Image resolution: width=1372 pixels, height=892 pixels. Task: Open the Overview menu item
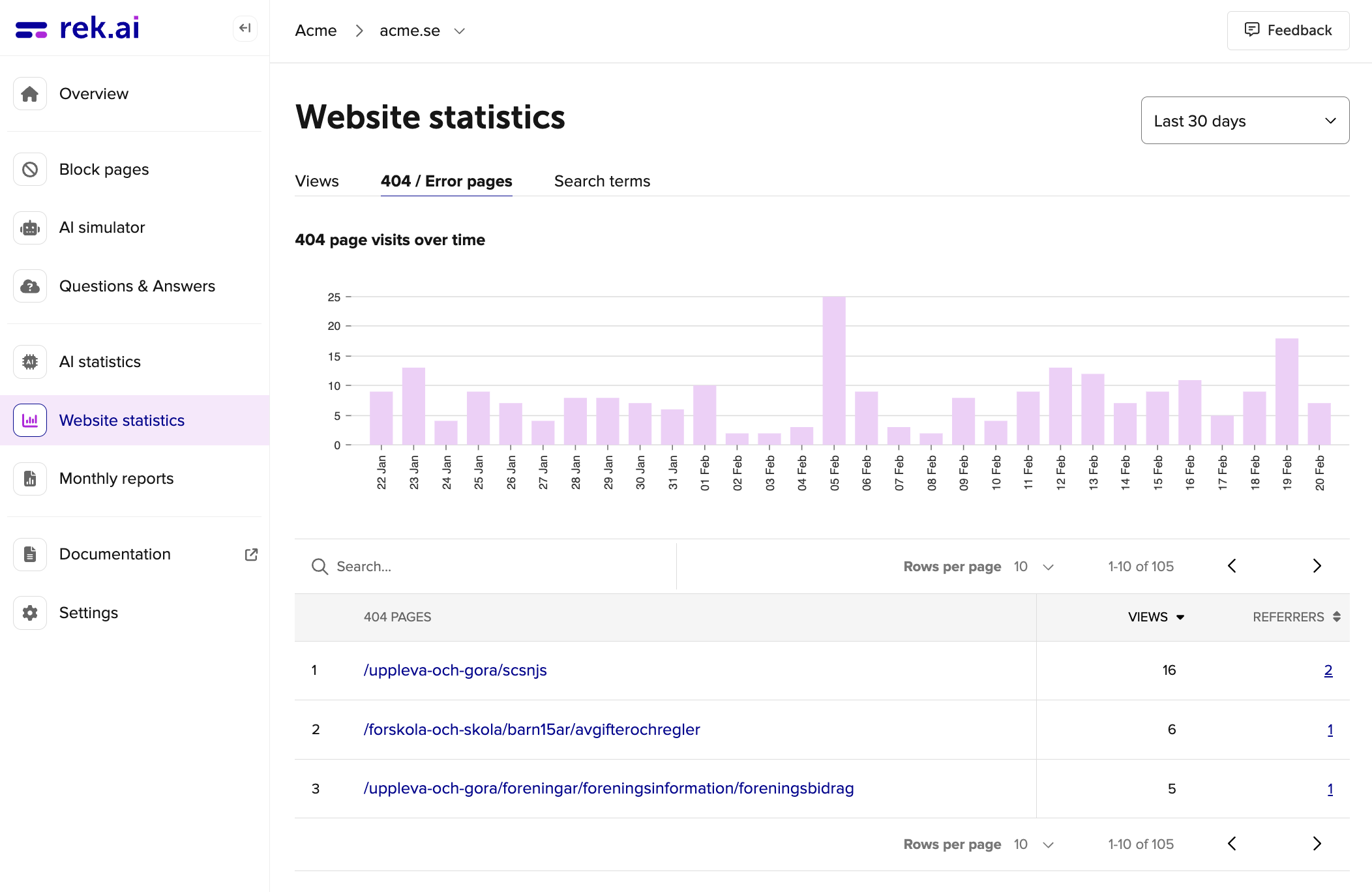134,94
